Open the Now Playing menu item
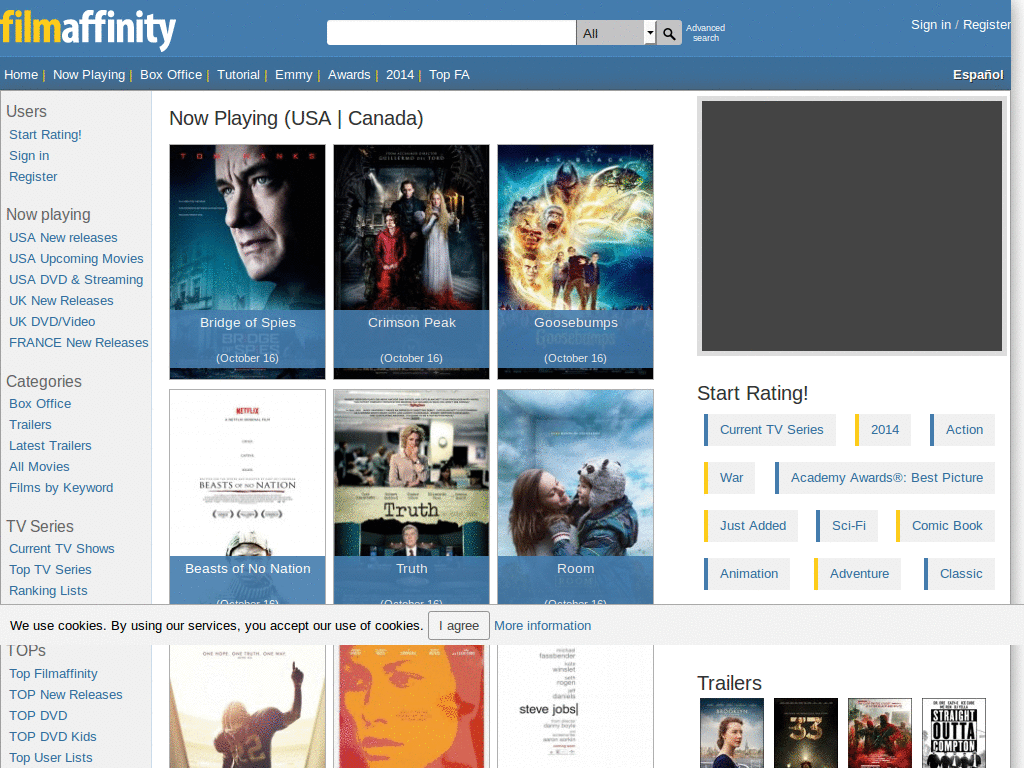1024x768 pixels. click(89, 74)
